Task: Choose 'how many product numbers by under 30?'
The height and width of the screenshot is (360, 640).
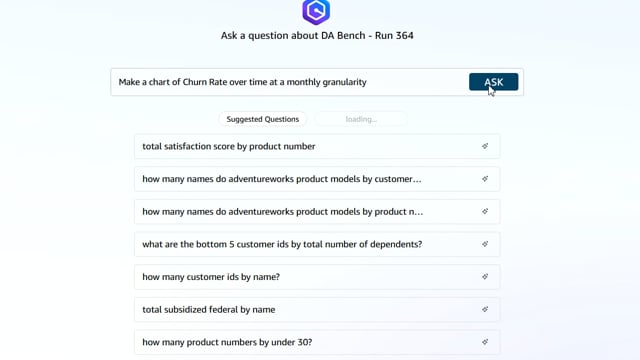Action: coord(317,342)
